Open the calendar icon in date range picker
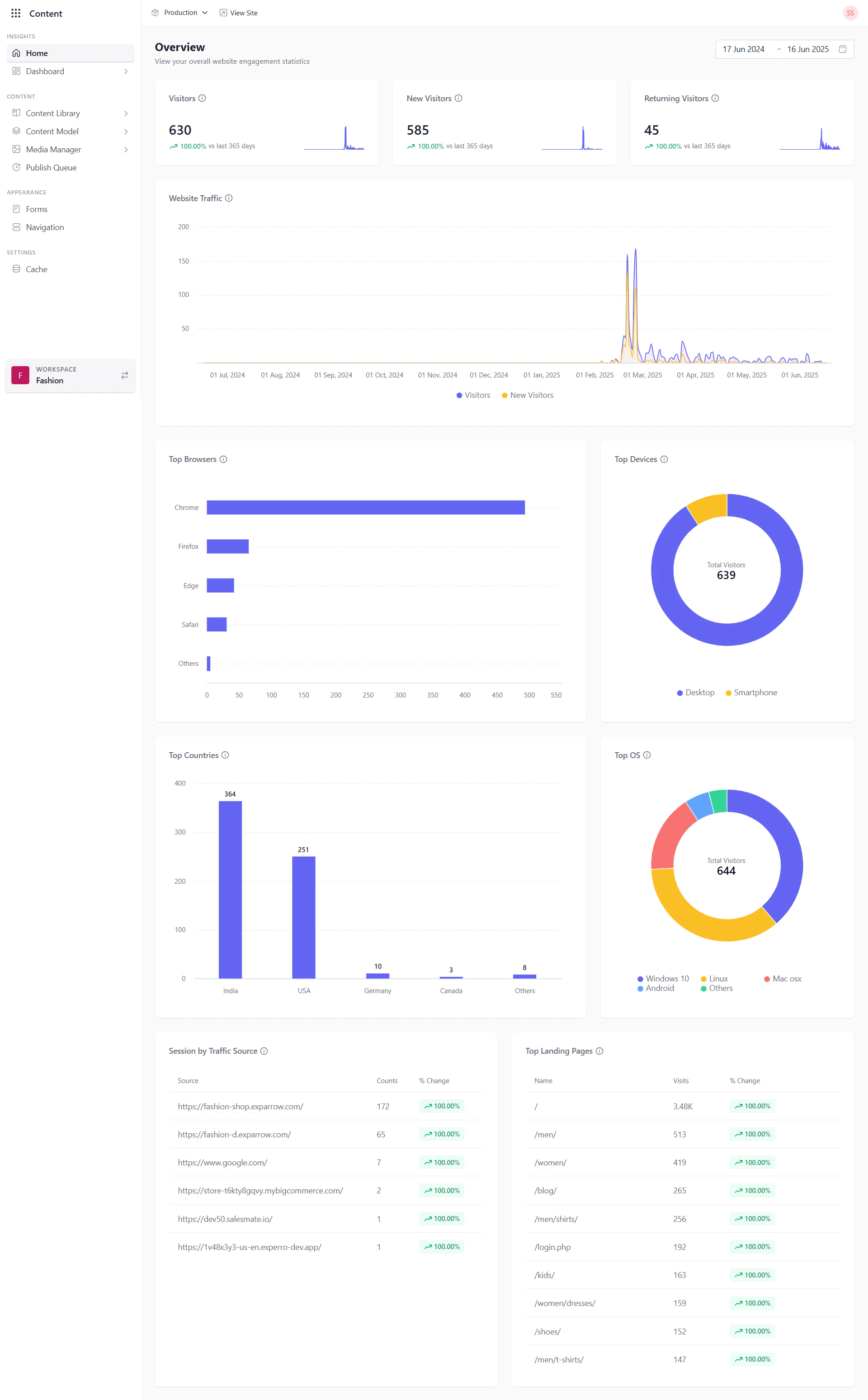 tap(842, 49)
